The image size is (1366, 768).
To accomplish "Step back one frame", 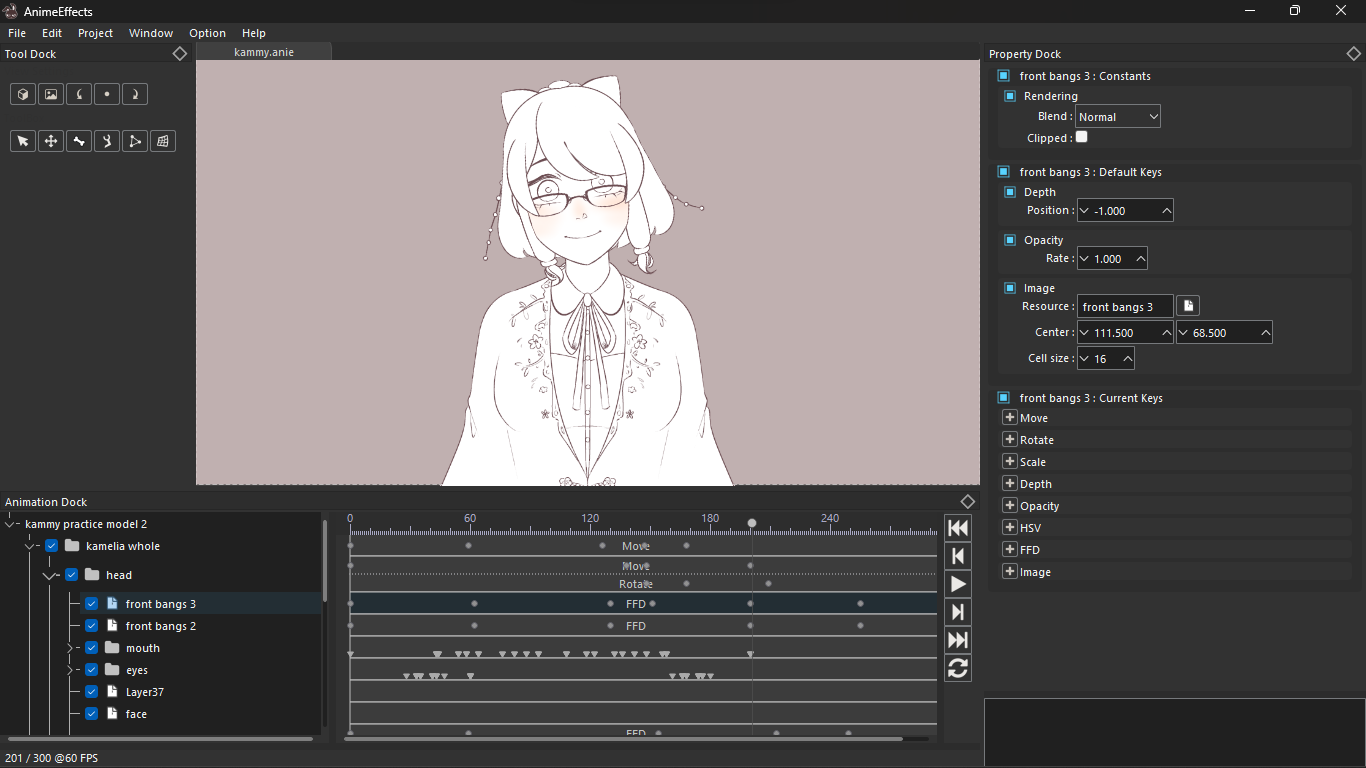I will click(x=958, y=556).
